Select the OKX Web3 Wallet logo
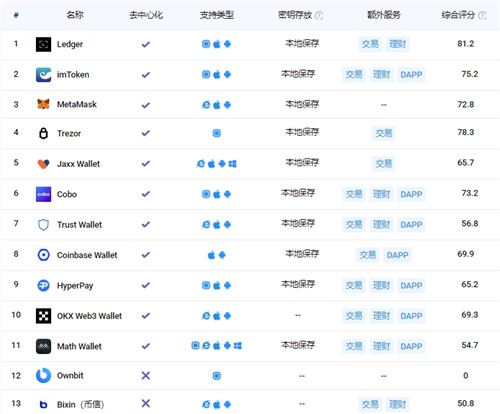Image resolution: width=500 pixels, height=414 pixels. [x=43, y=316]
